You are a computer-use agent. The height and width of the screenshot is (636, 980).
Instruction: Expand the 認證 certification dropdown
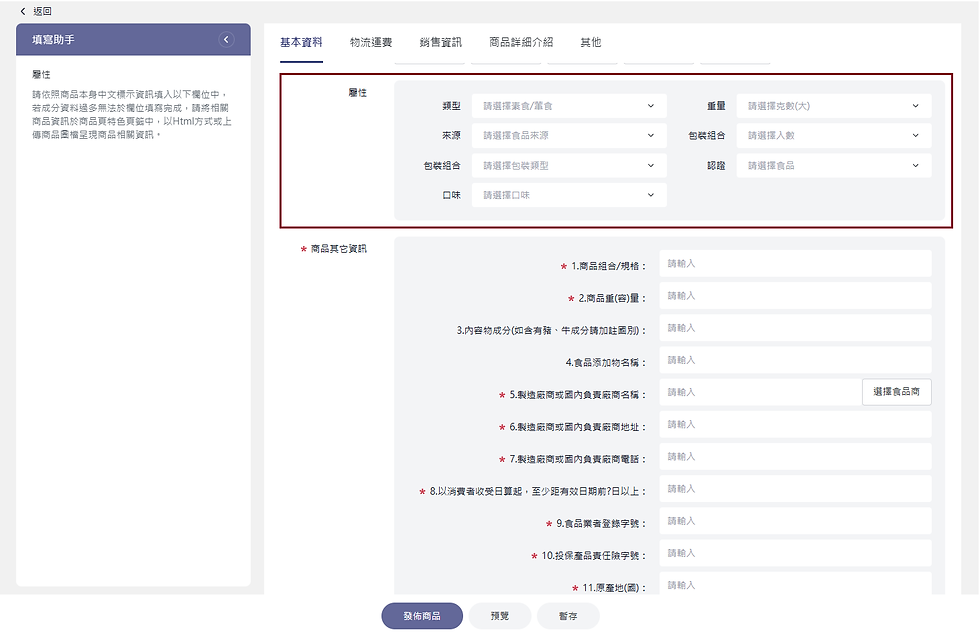[834, 166]
